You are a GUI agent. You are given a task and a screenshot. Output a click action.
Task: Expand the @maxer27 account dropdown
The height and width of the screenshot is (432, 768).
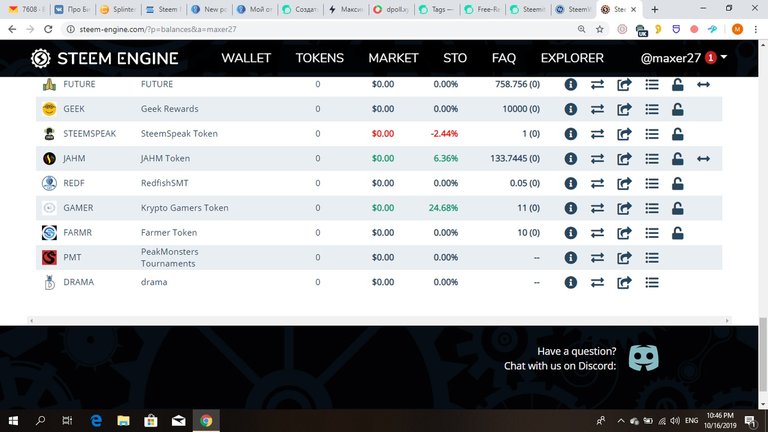[684, 58]
